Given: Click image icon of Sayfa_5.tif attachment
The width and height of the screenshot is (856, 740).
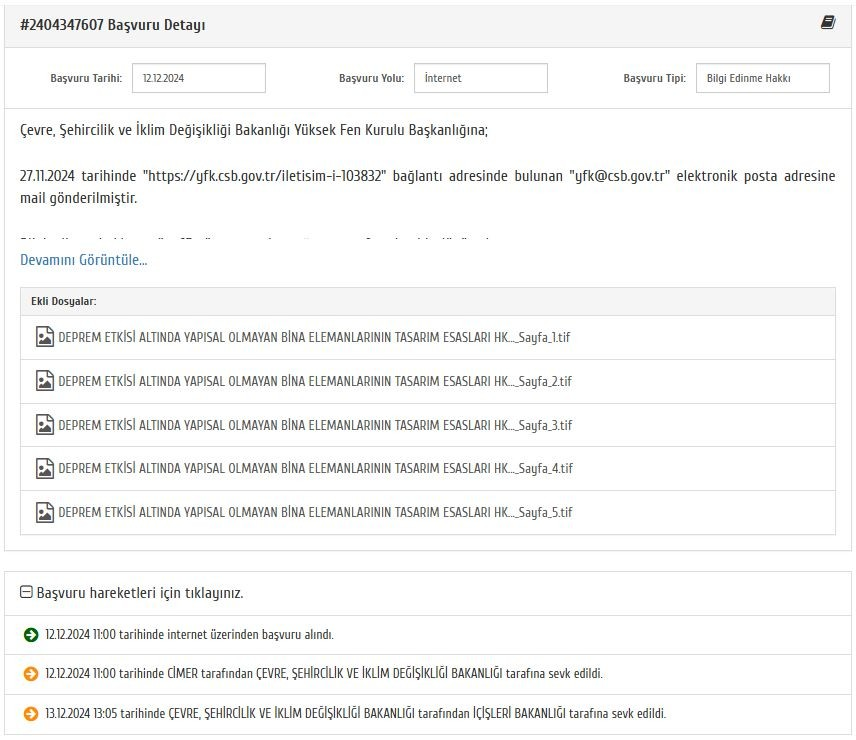Looking at the screenshot, I should [x=45, y=512].
